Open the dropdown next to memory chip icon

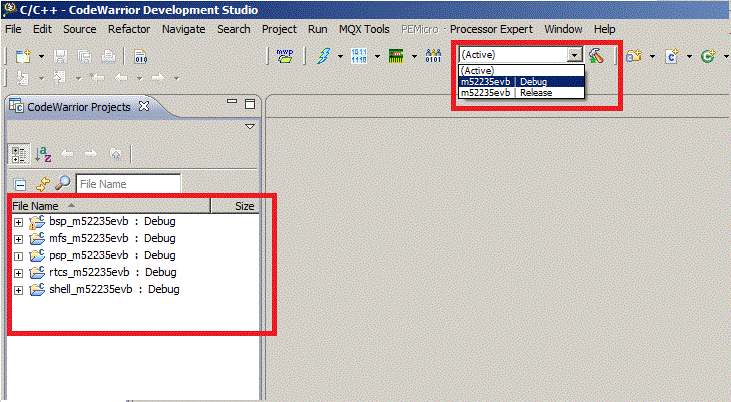pyautogui.click(x=414, y=57)
